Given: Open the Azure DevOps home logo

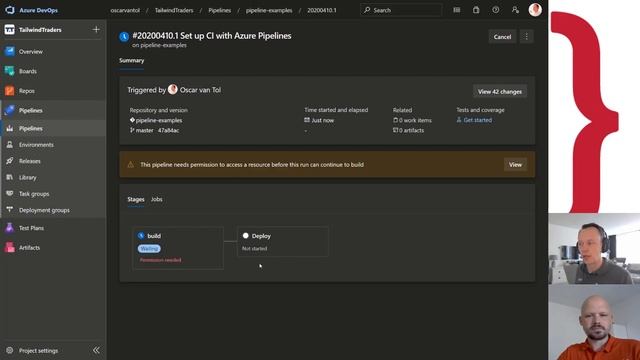Looking at the screenshot, I should tap(10, 10).
